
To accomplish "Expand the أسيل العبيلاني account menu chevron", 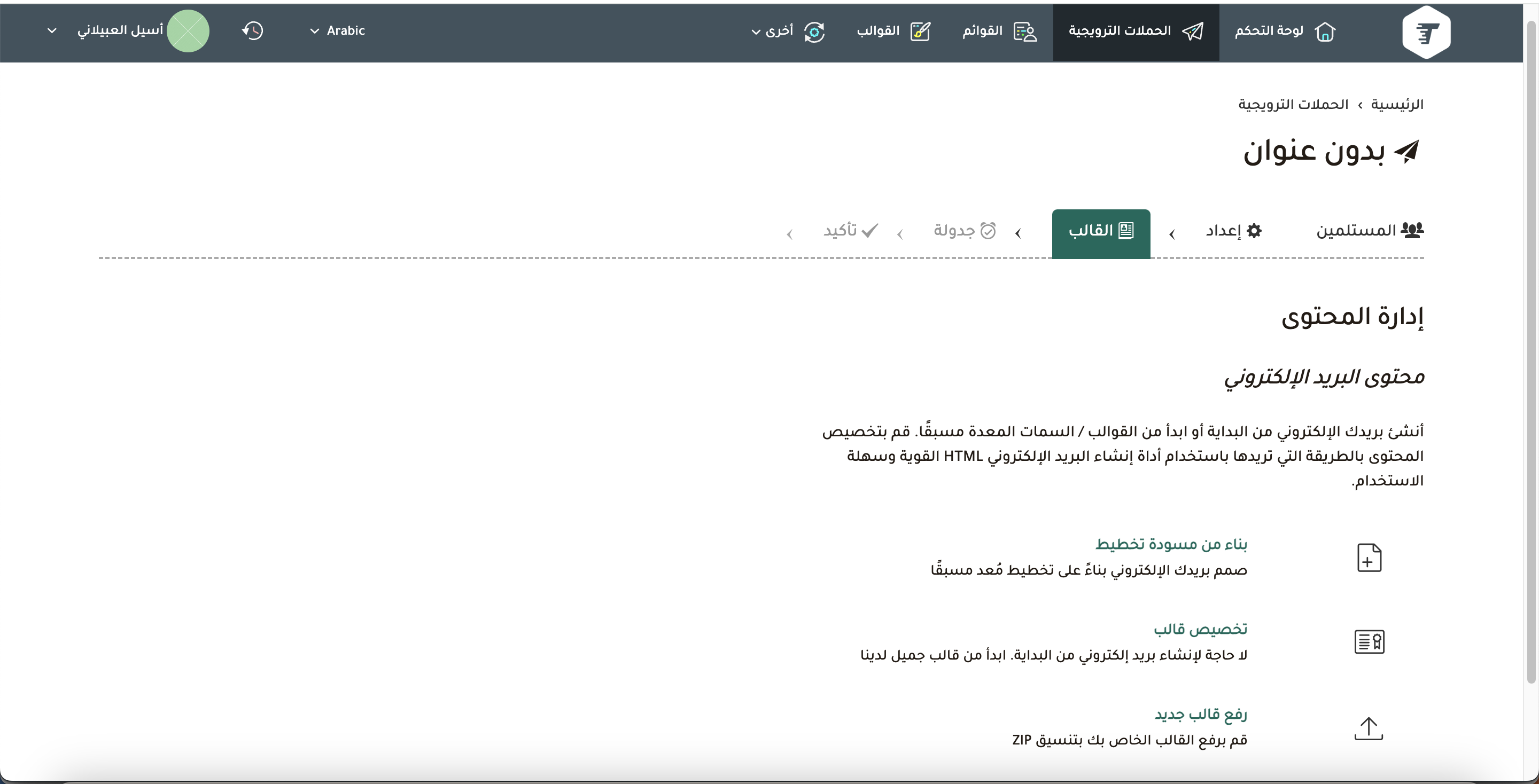I will point(52,30).
